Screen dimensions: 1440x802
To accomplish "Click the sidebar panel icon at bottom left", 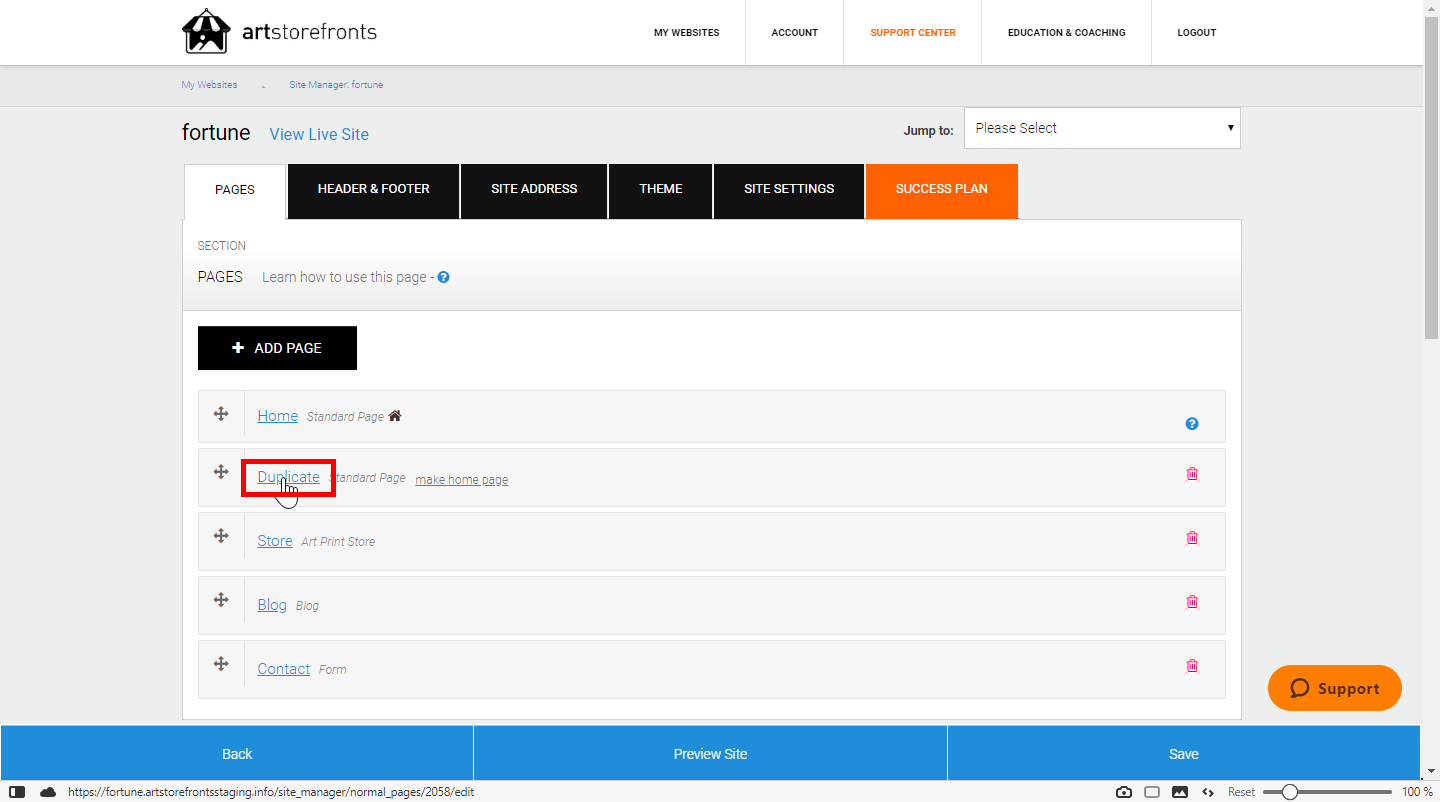I will coord(17,791).
